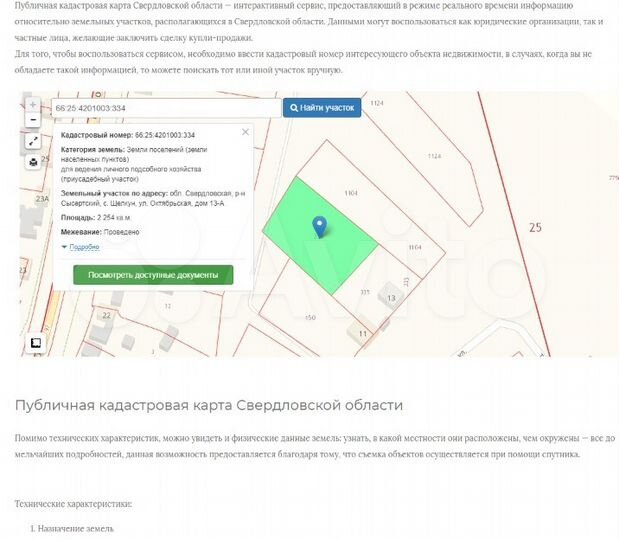Click parcel label 150 on the map
The width and height of the screenshot is (619, 540).
[310, 317]
